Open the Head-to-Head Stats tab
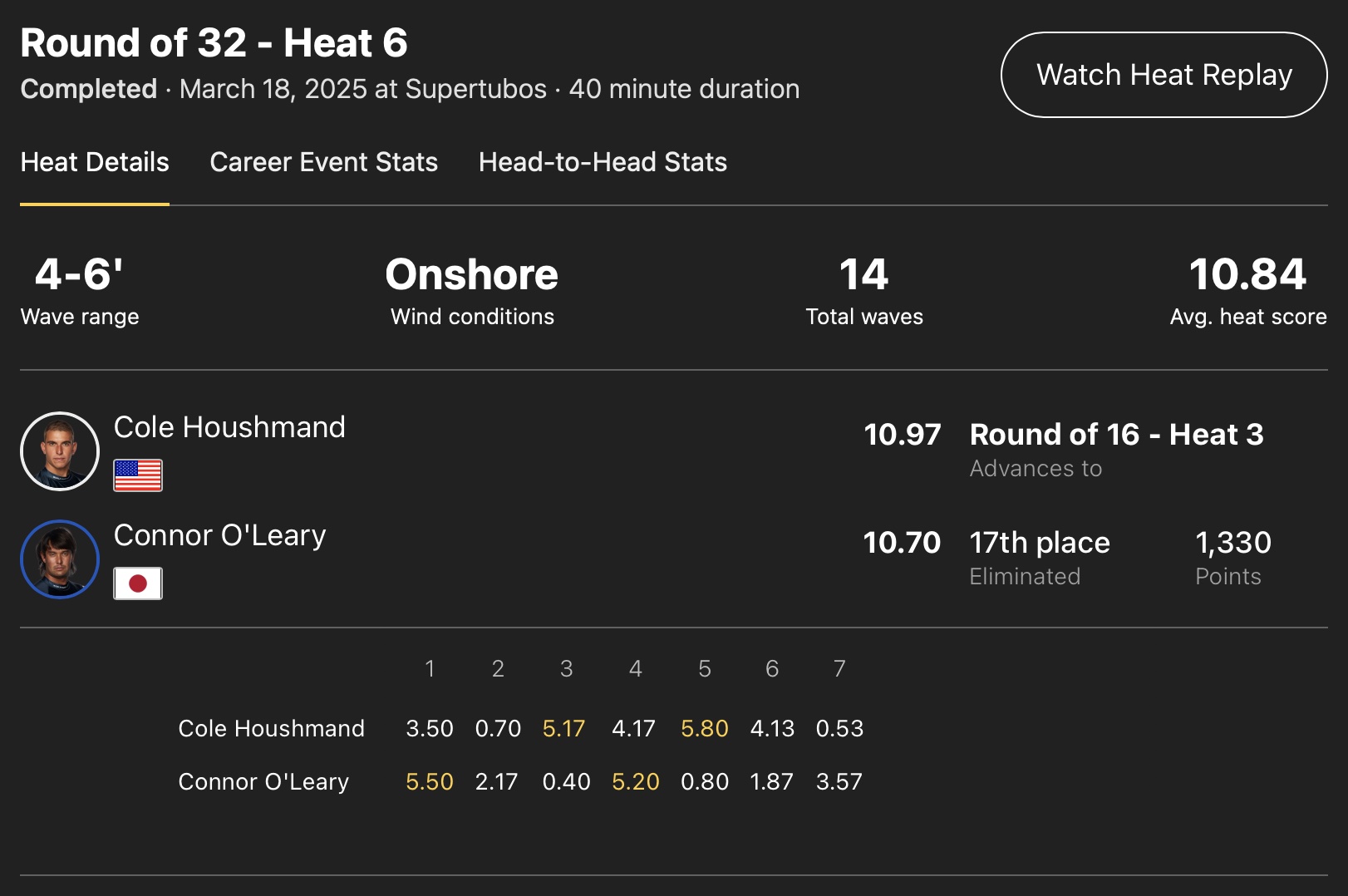This screenshot has width=1348, height=896. 603,162
